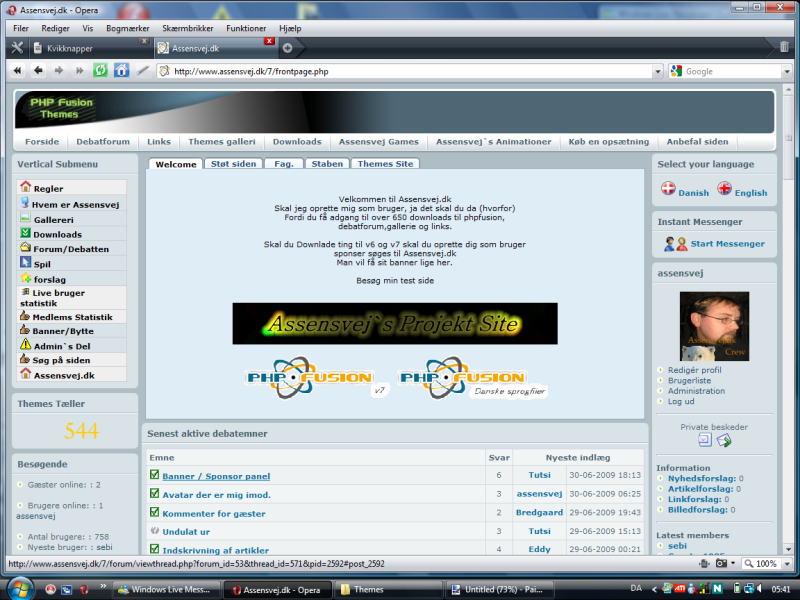Open the Rediger menu
The height and width of the screenshot is (600, 800).
pyautogui.click(x=55, y=29)
